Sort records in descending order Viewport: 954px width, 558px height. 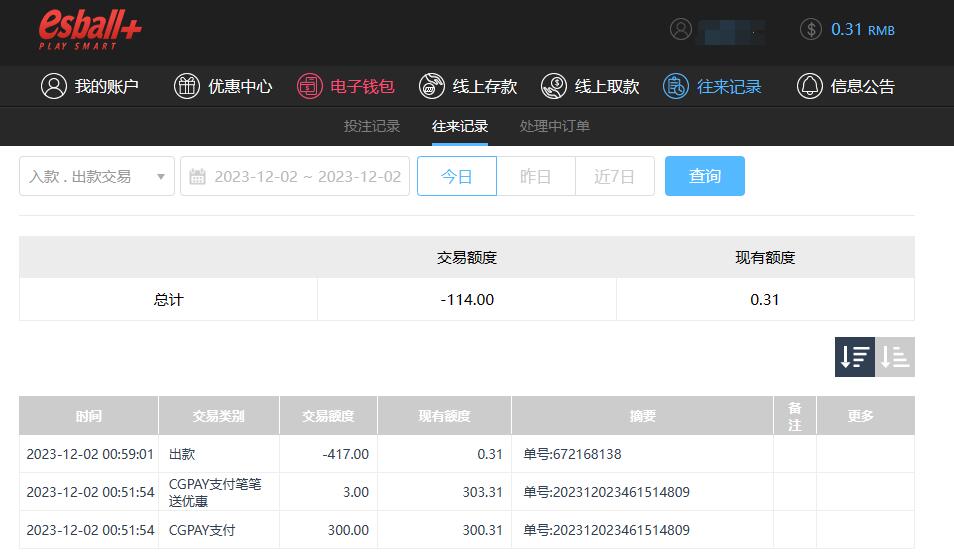pos(855,357)
